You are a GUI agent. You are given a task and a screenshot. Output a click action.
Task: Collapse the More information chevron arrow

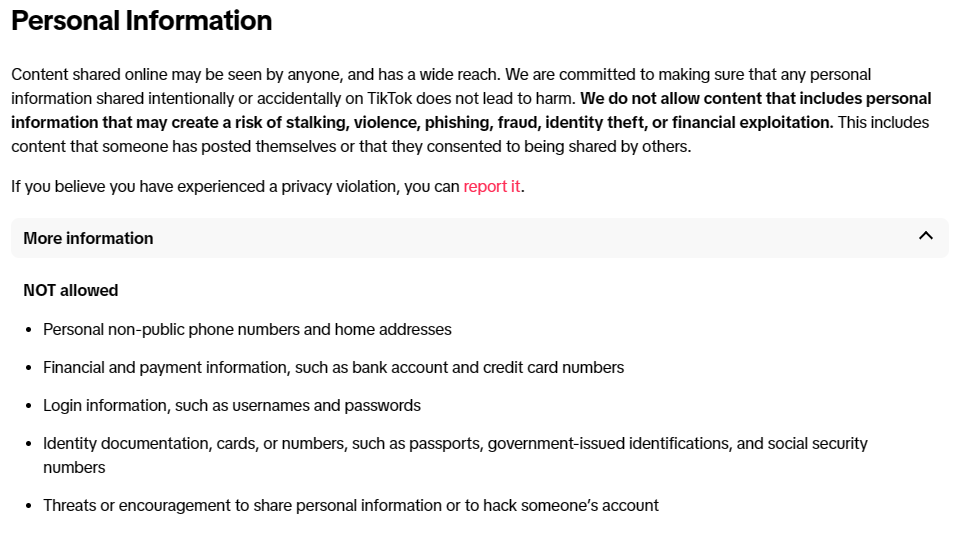pos(925,237)
